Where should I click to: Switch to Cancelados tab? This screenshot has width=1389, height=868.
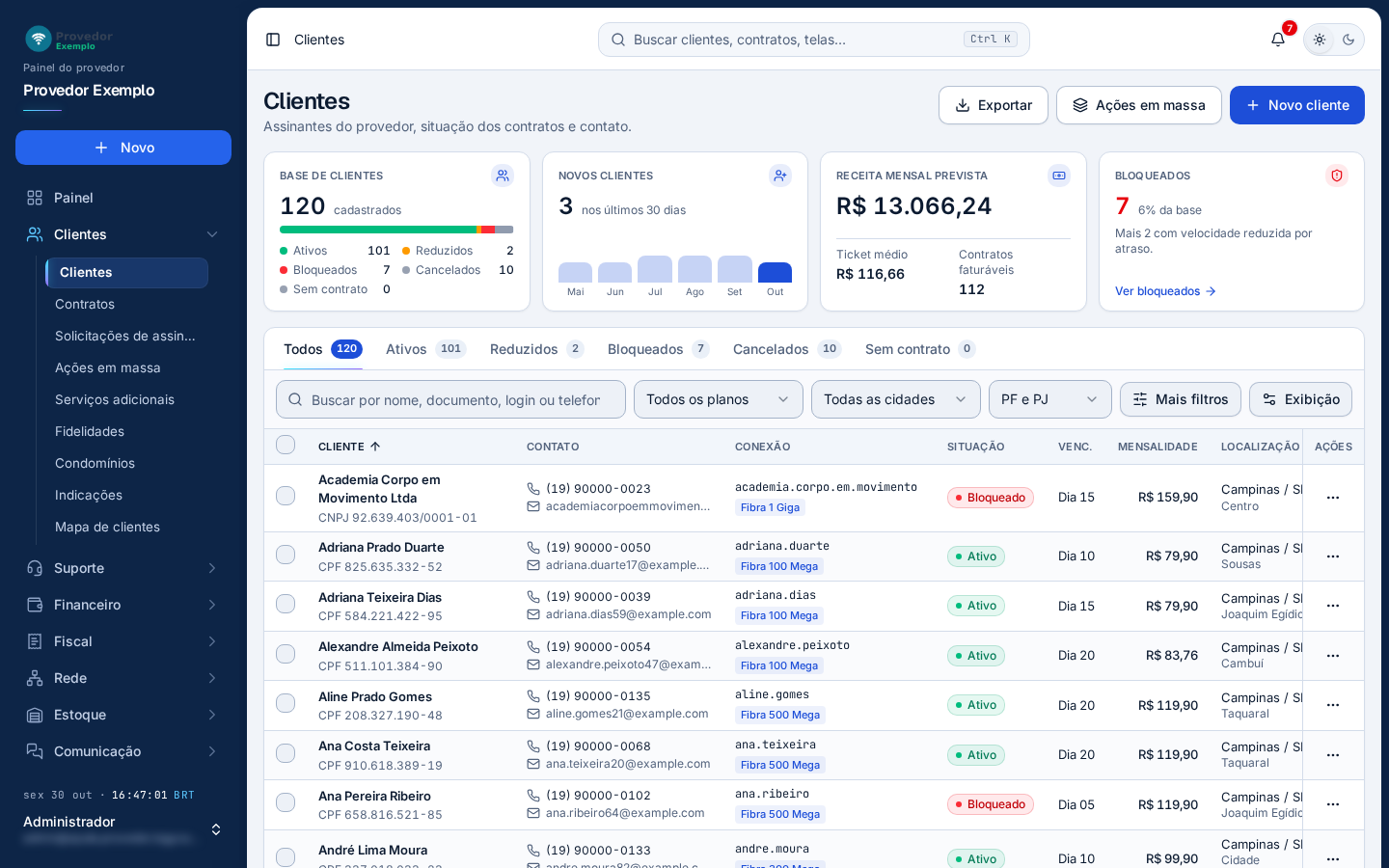click(787, 349)
